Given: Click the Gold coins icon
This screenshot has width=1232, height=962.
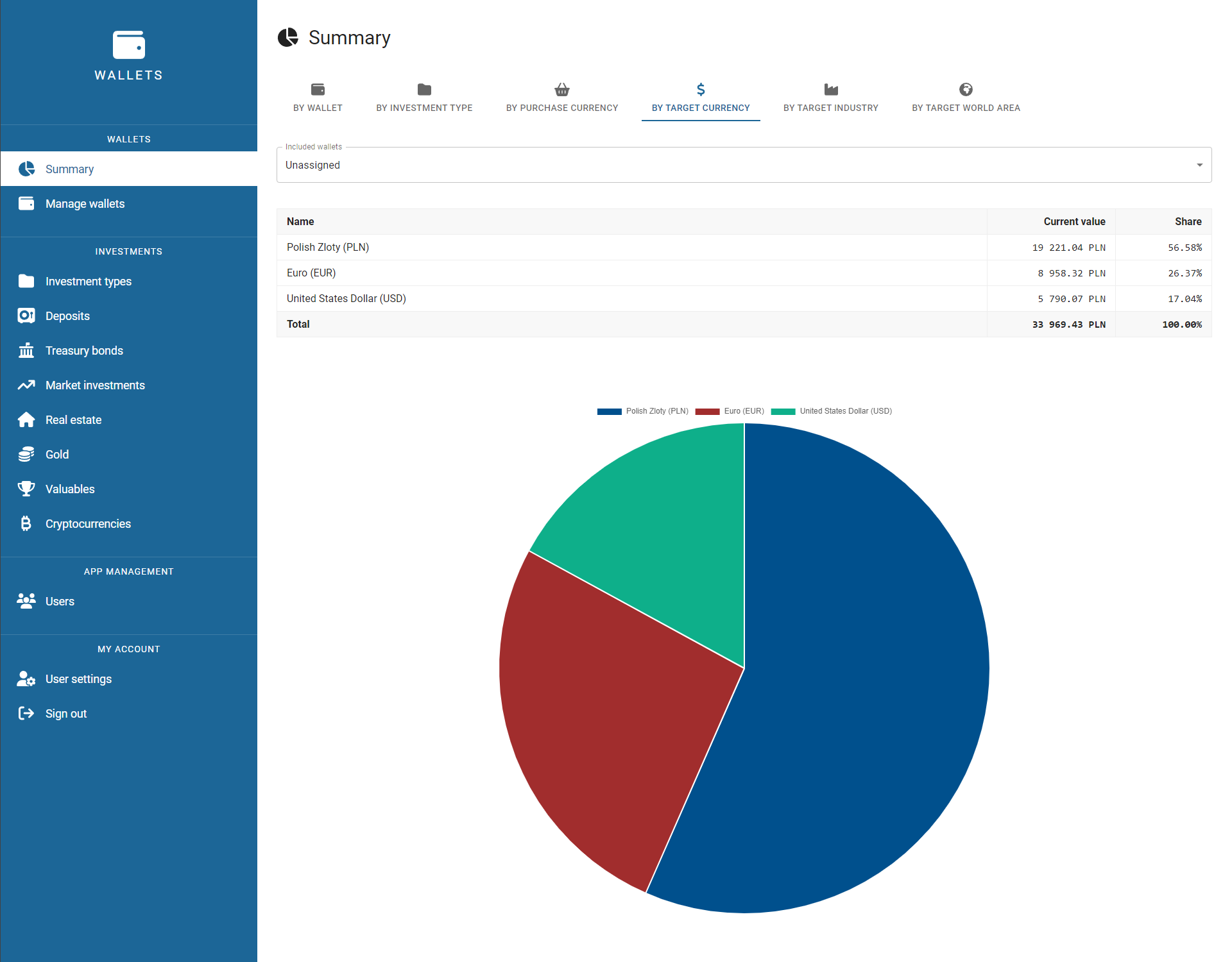Looking at the screenshot, I should [x=26, y=454].
